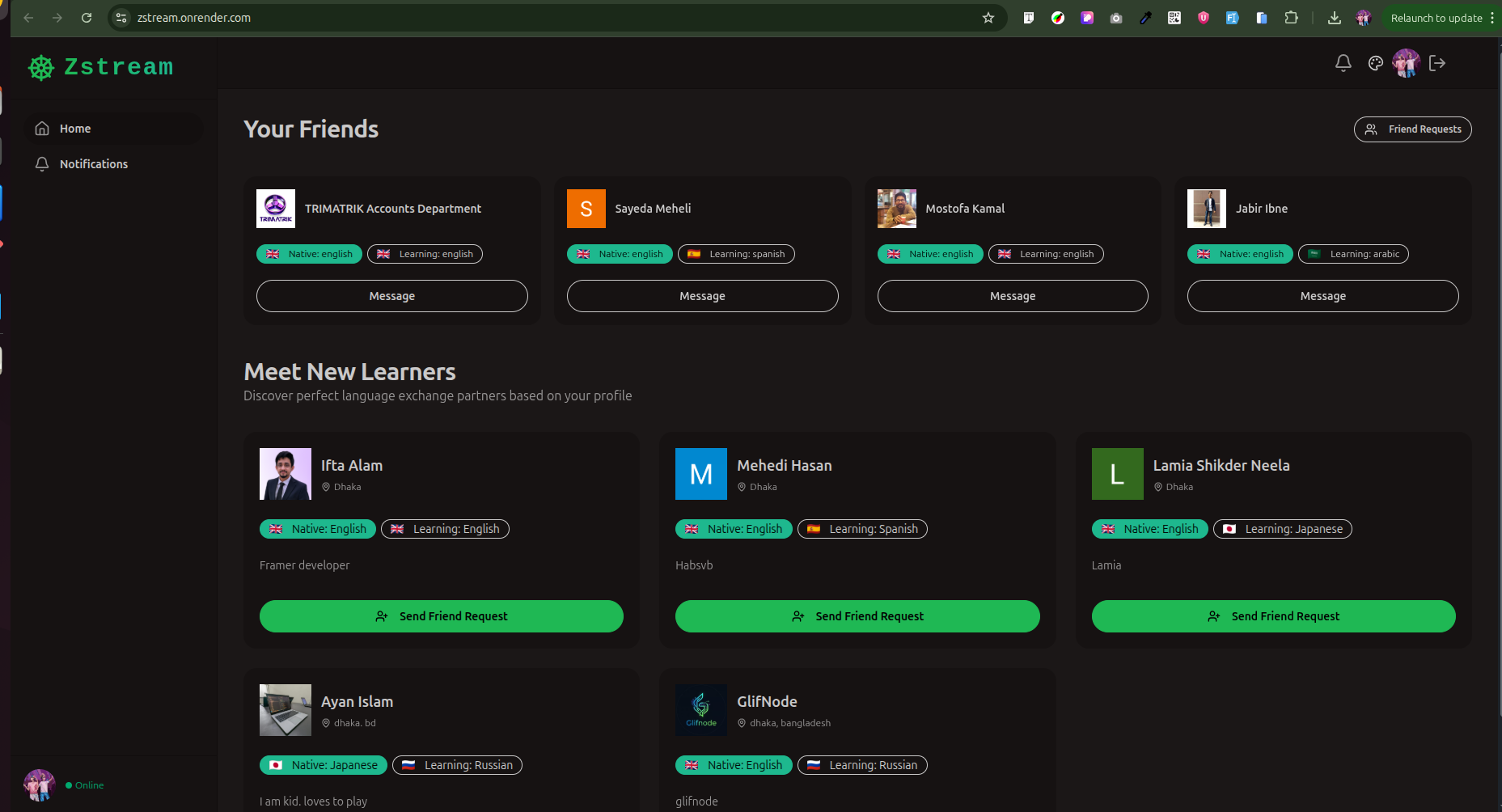1502x812 pixels.
Task: Open Notifications in the sidebar
Action: (x=93, y=164)
